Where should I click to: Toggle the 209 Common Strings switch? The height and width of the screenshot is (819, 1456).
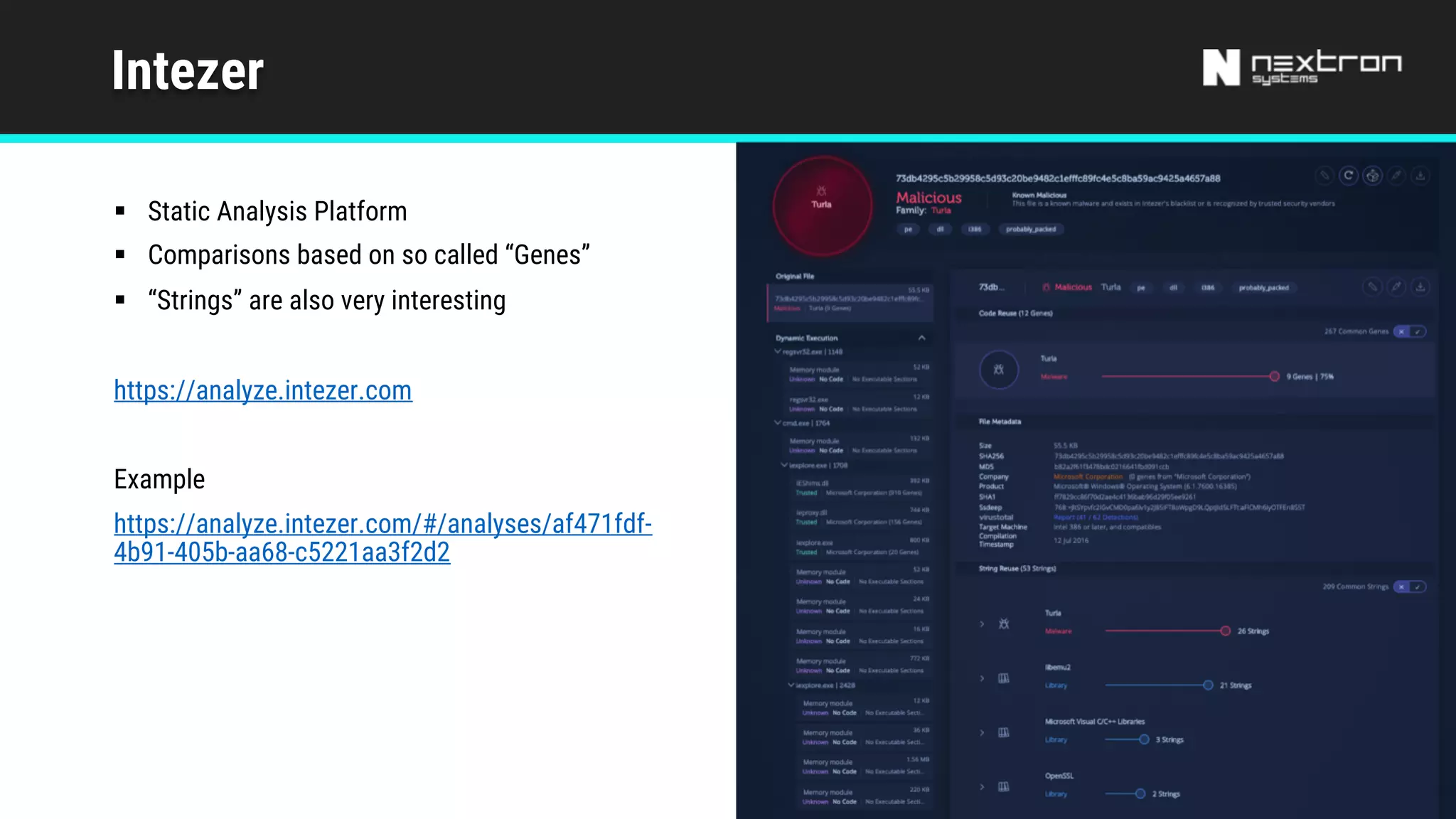[1409, 587]
